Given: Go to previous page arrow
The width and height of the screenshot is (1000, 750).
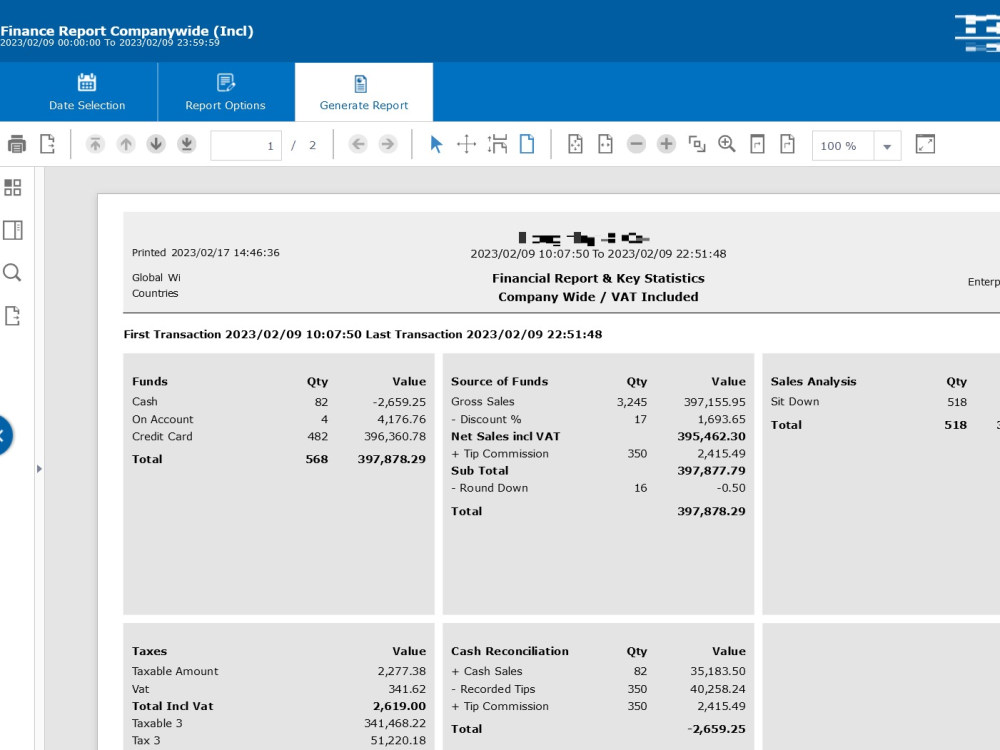Looking at the screenshot, I should [126, 145].
